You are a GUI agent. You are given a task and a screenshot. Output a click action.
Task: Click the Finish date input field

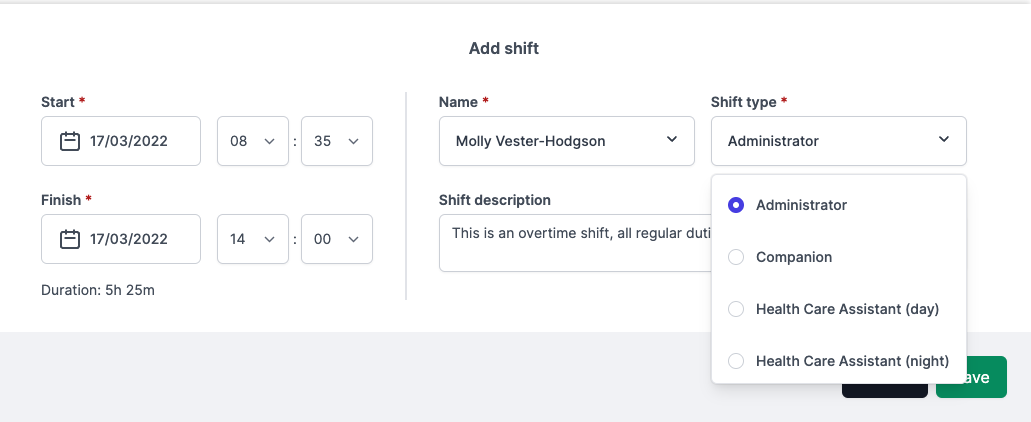[128, 239]
